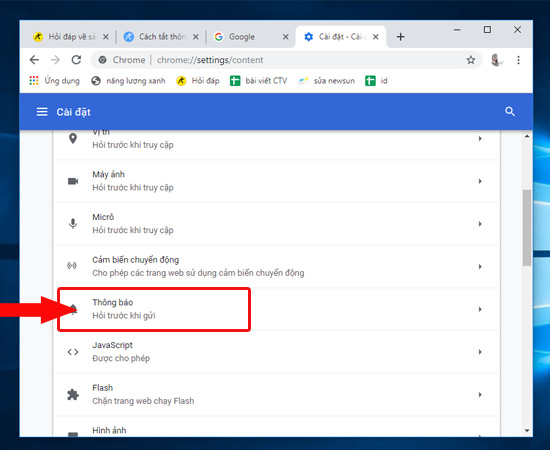This screenshot has height=450, width=550.
Task: Expand the location row arrow
Action: (x=480, y=139)
